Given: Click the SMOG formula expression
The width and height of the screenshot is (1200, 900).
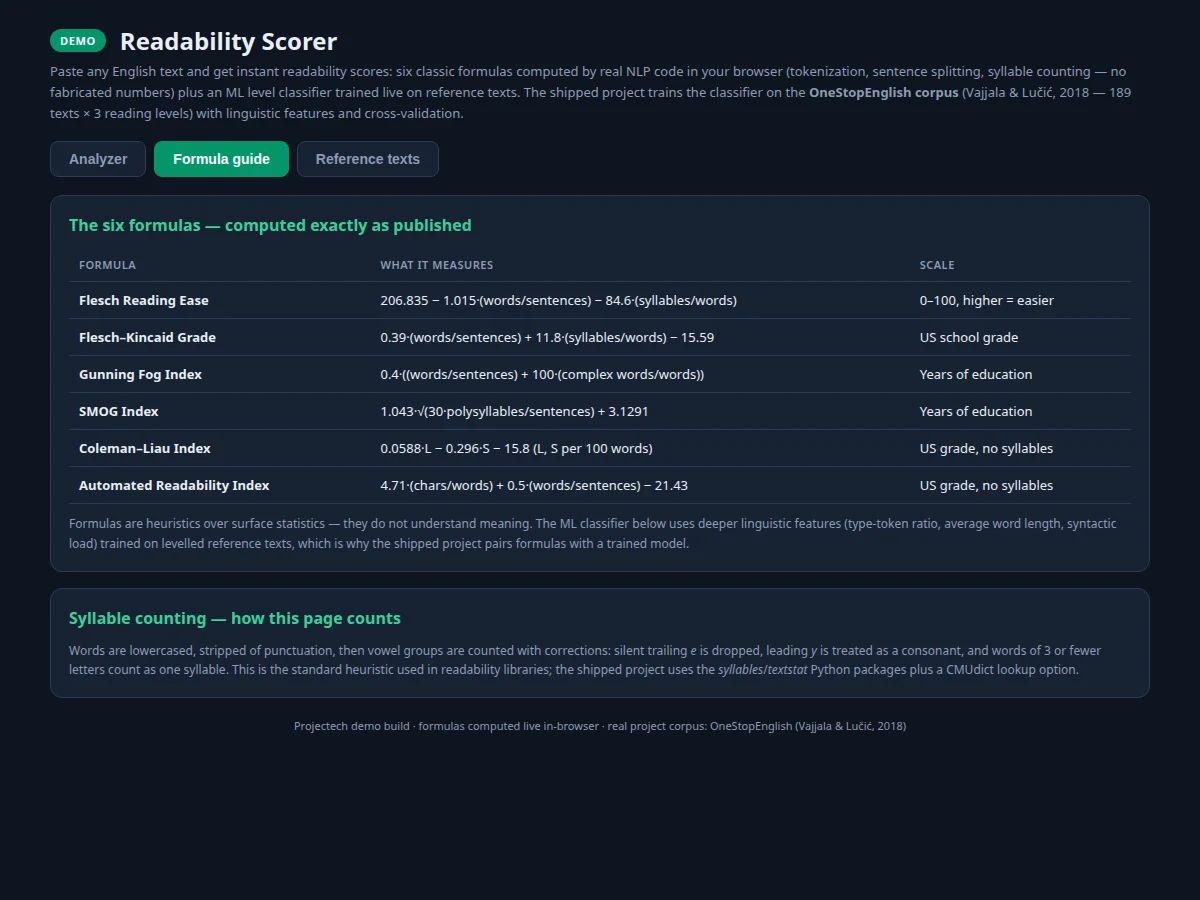Looking at the screenshot, I should [515, 411].
